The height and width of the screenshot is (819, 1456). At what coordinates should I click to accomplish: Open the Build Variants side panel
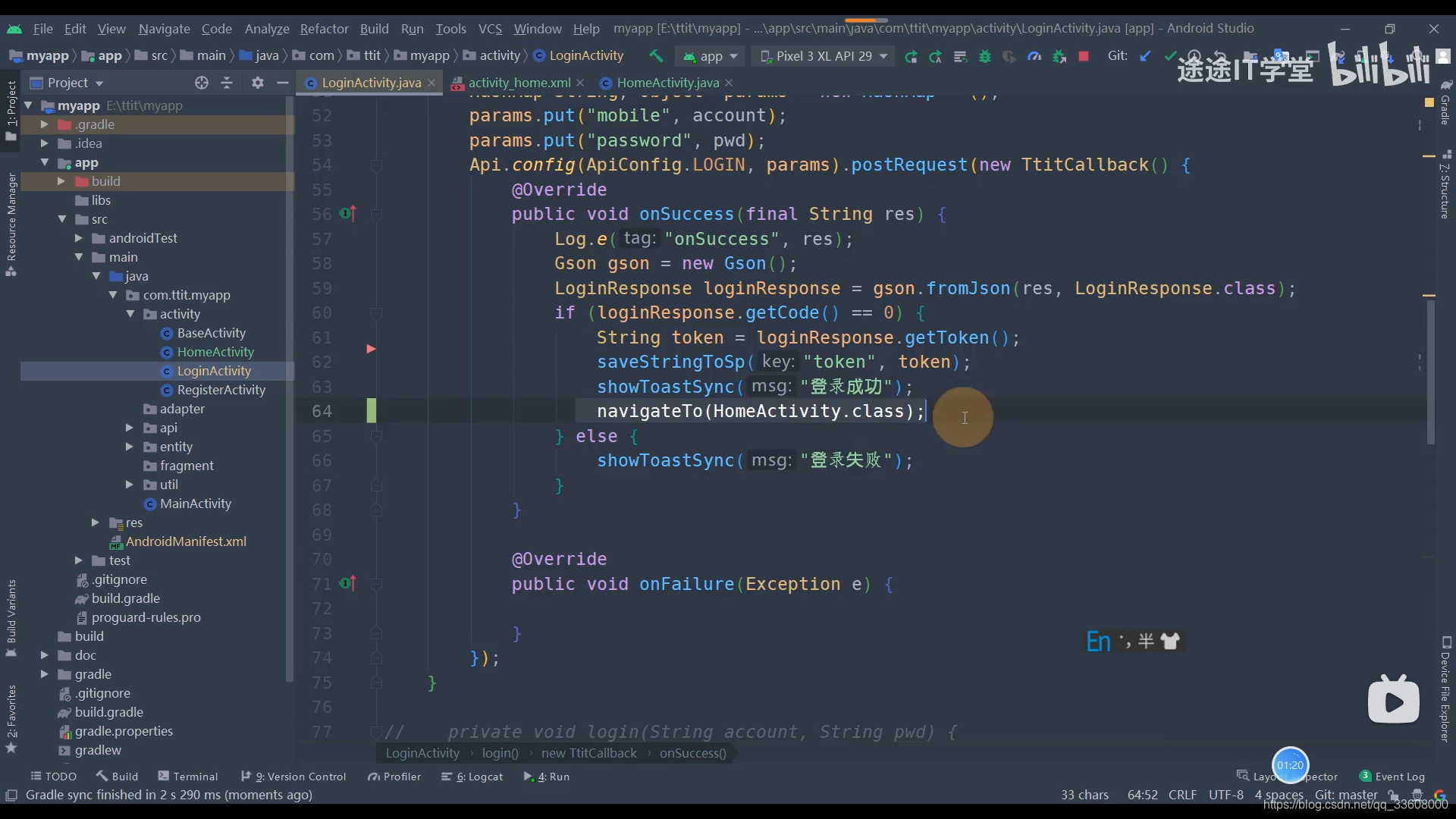(11, 618)
